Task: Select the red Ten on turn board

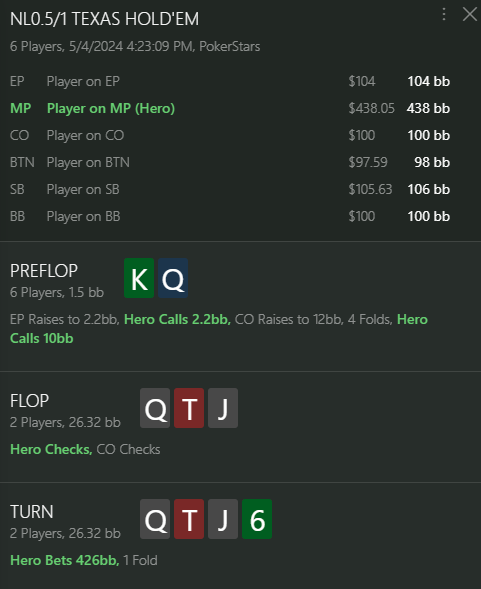Action: (189, 519)
